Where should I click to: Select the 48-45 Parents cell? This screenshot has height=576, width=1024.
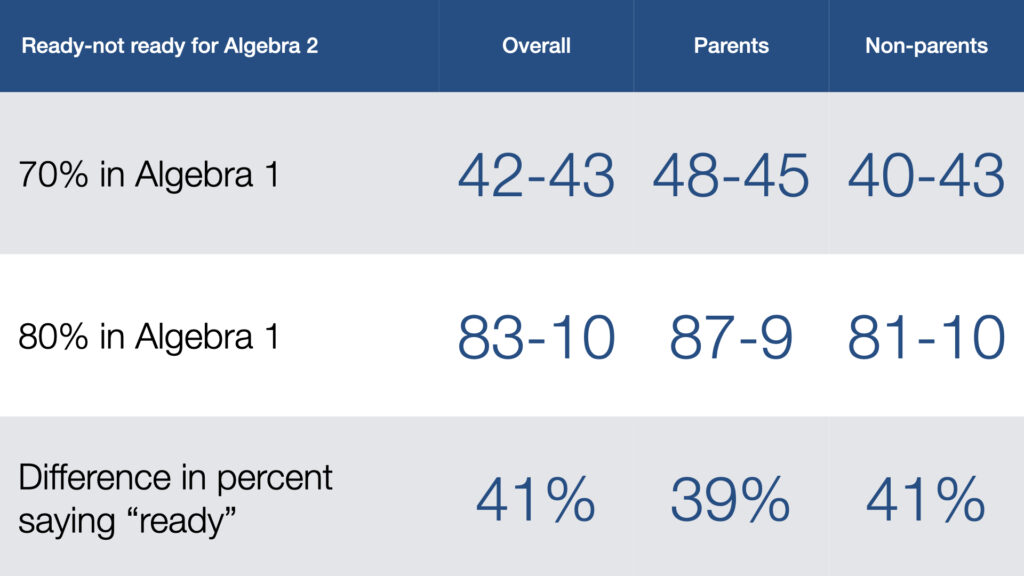731,175
